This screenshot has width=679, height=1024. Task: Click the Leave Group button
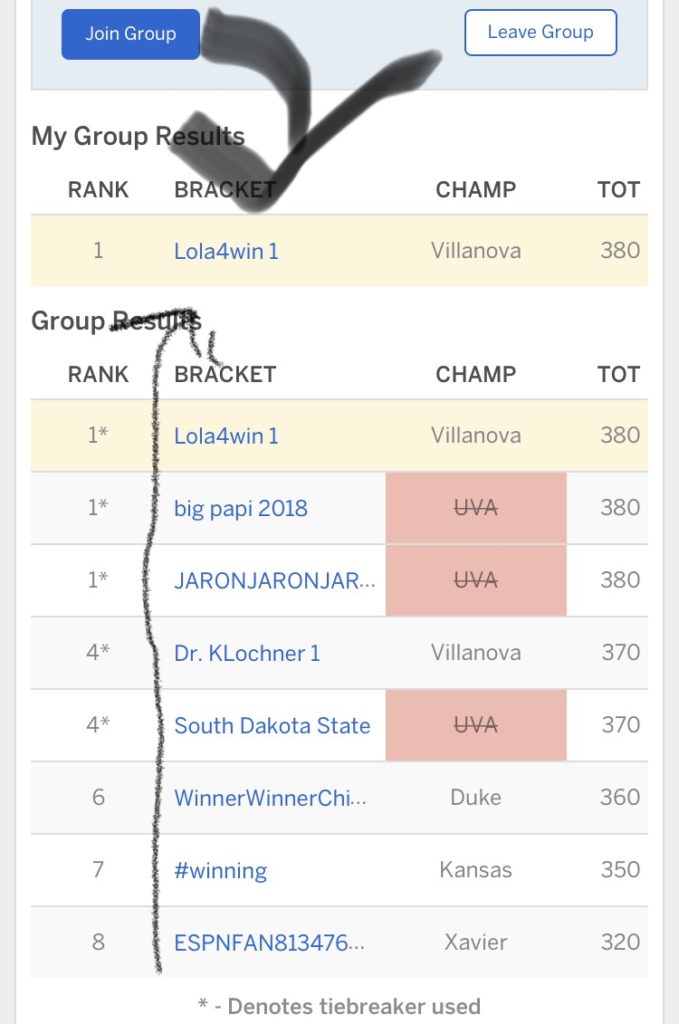point(541,32)
